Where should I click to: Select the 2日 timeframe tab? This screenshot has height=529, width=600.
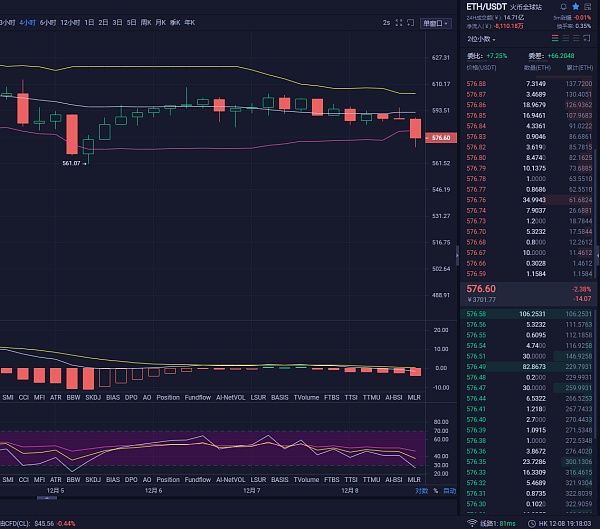[x=103, y=23]
